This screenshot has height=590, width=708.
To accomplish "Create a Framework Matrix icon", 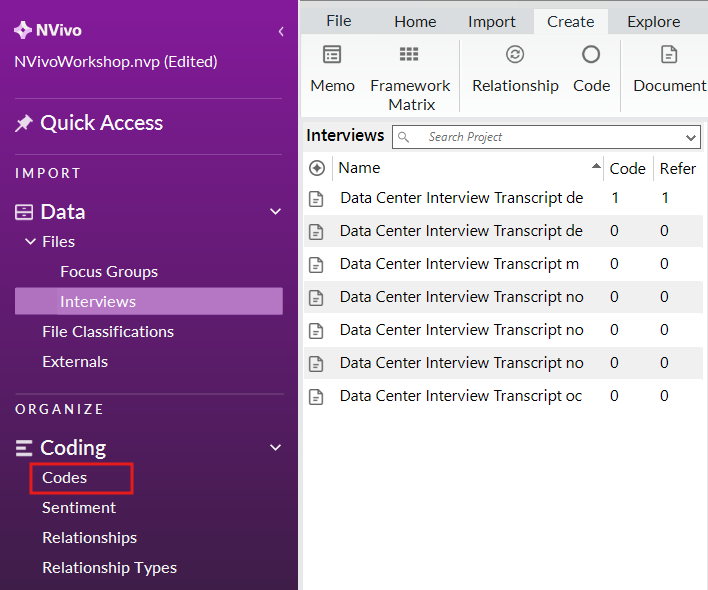I will pyautogui.click(x=409, y=54).
